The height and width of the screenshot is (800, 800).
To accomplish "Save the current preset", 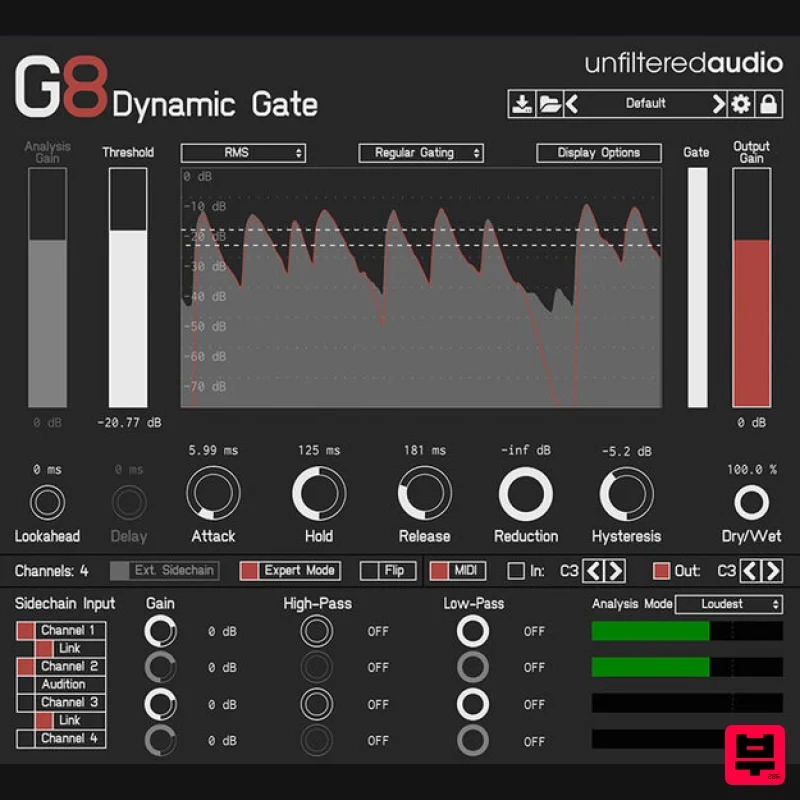I will (522, 103).
